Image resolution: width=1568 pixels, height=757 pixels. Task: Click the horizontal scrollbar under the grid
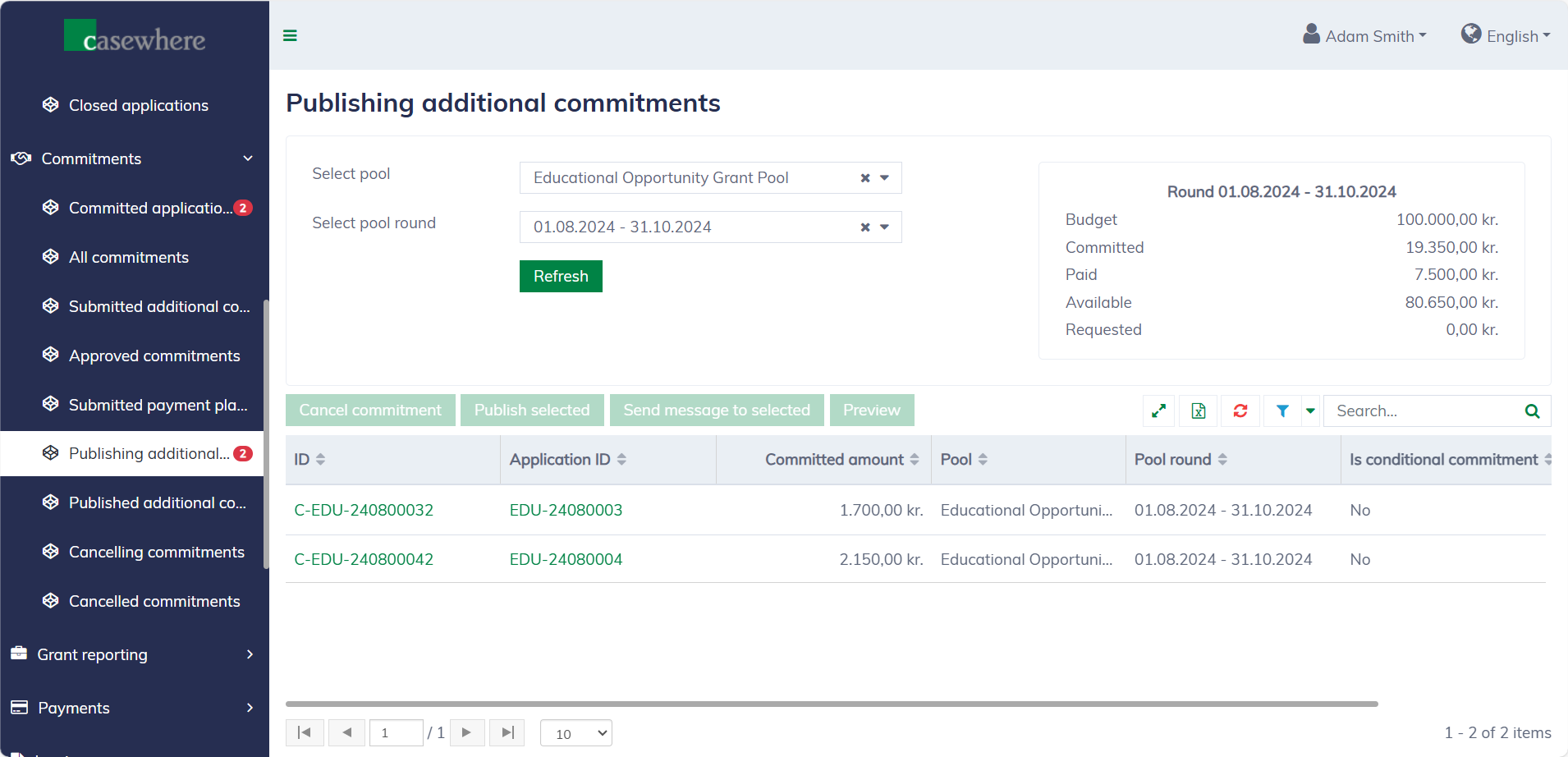(831, 704)
